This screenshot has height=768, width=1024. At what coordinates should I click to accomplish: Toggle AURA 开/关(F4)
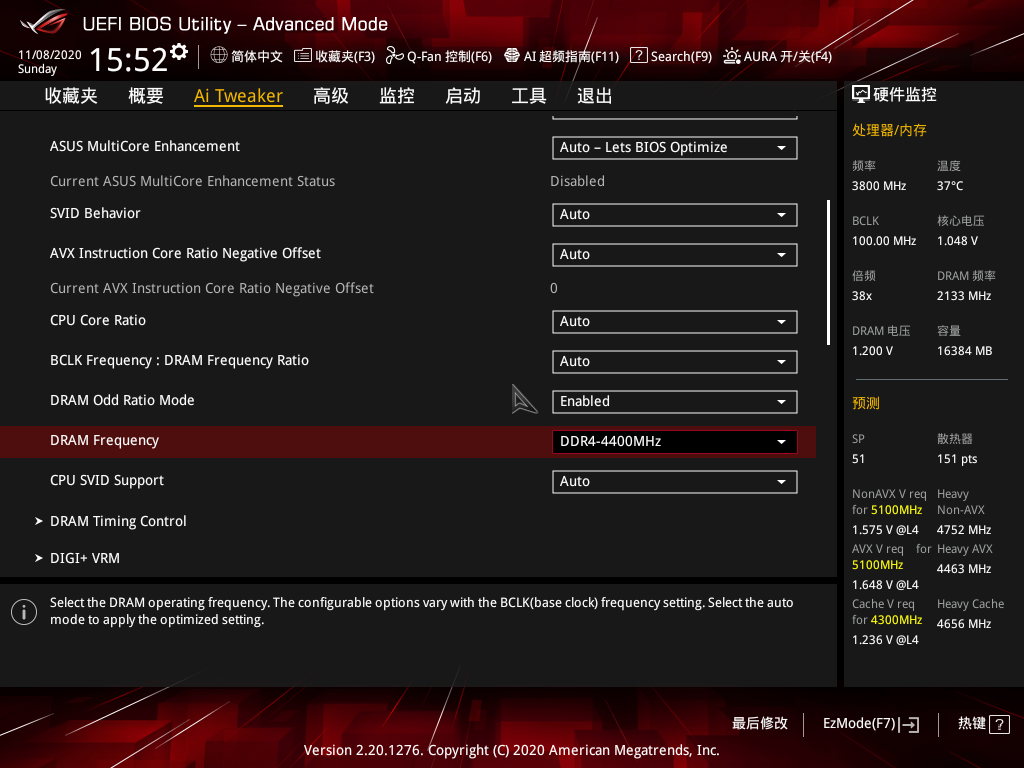point(788,56)
